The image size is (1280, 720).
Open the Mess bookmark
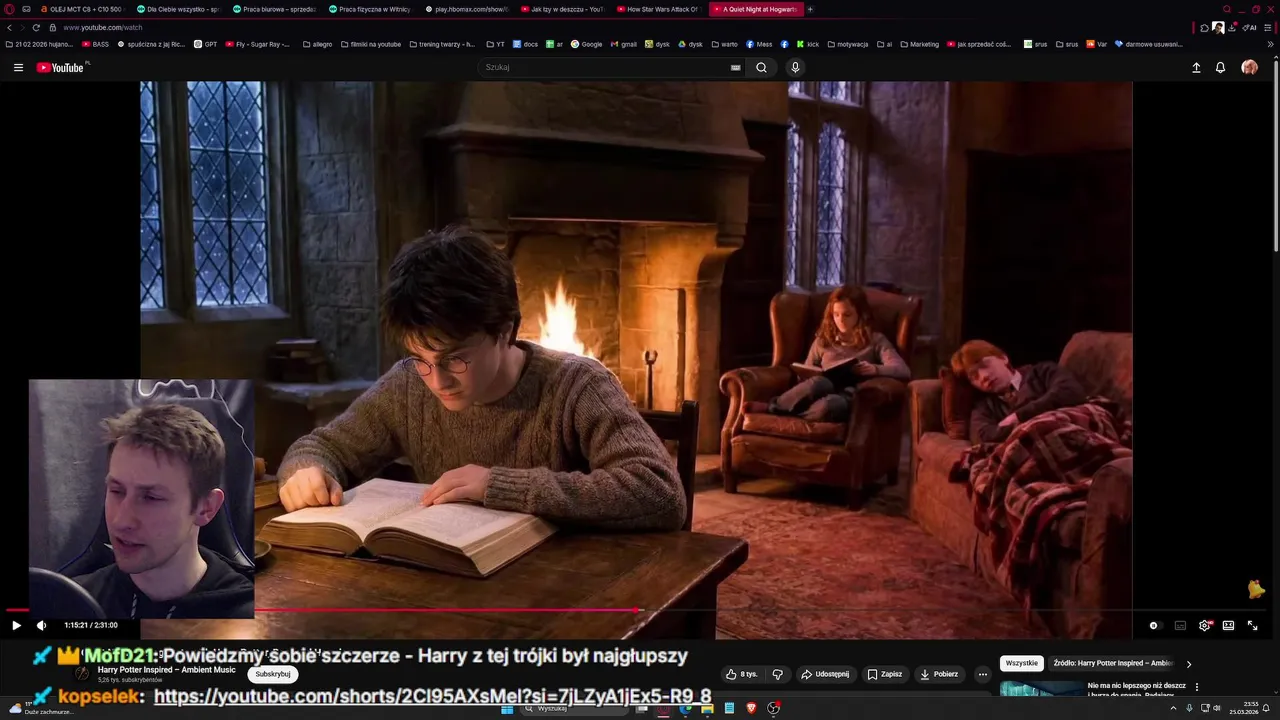759,44
